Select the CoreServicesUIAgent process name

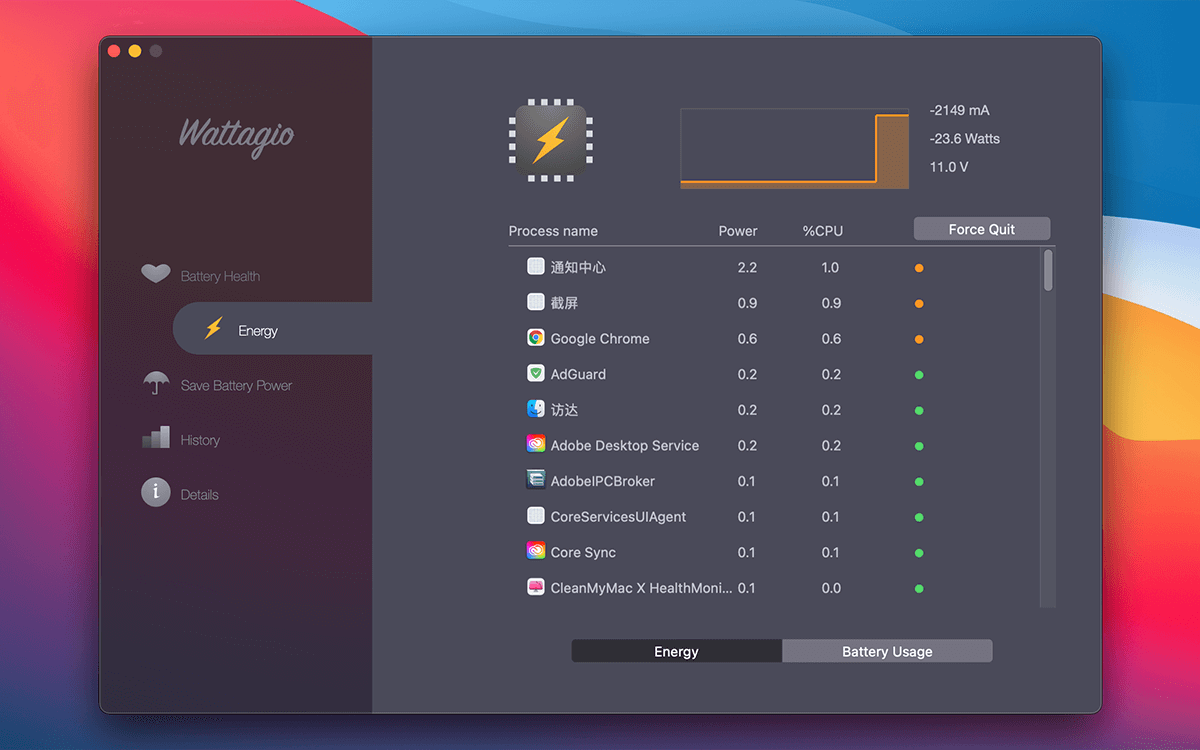click(618, 517)
